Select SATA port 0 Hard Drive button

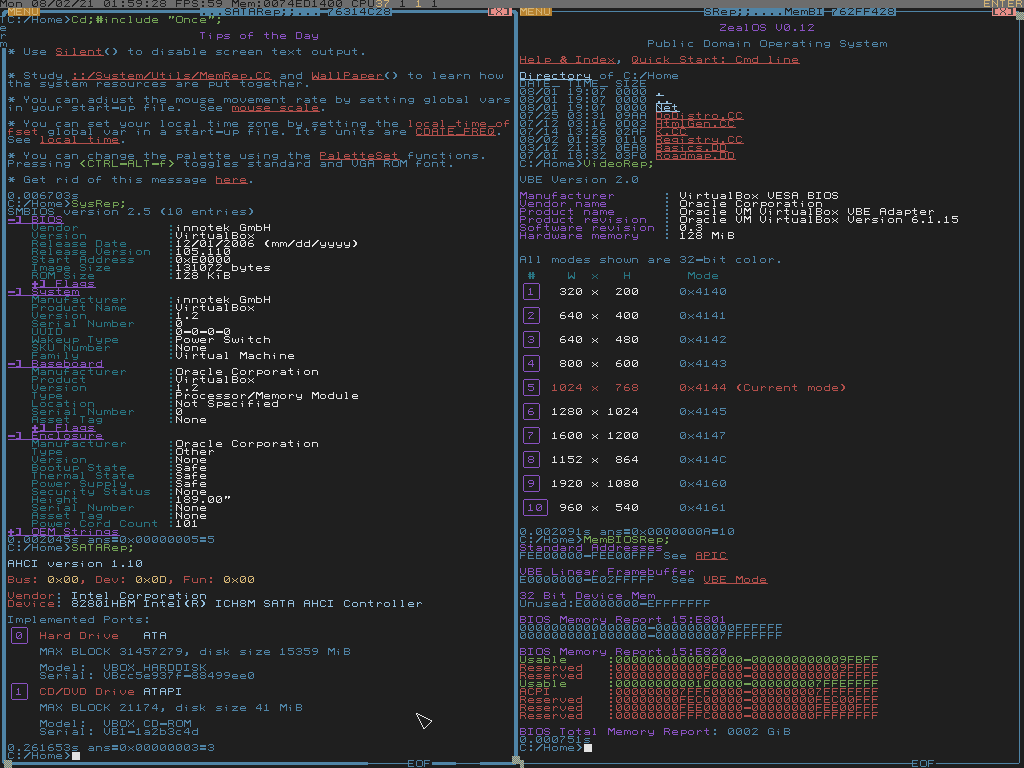[19, 635]
